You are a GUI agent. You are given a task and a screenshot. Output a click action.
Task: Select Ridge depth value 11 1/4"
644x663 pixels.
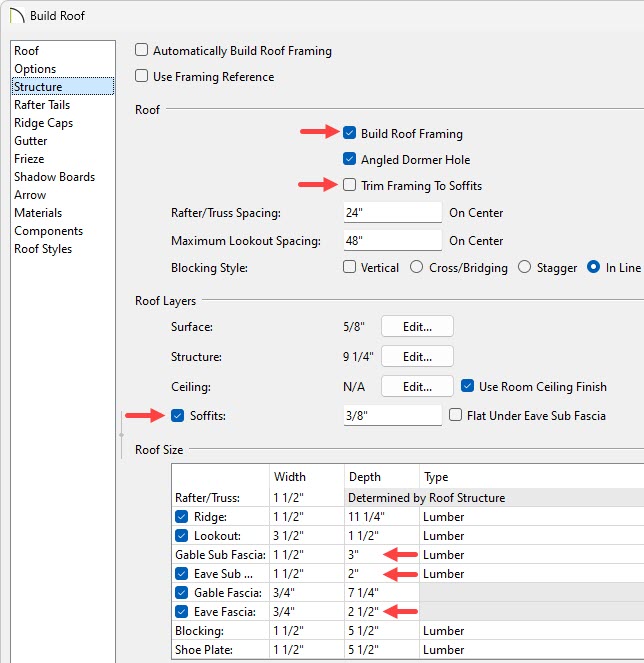(382, 517)
